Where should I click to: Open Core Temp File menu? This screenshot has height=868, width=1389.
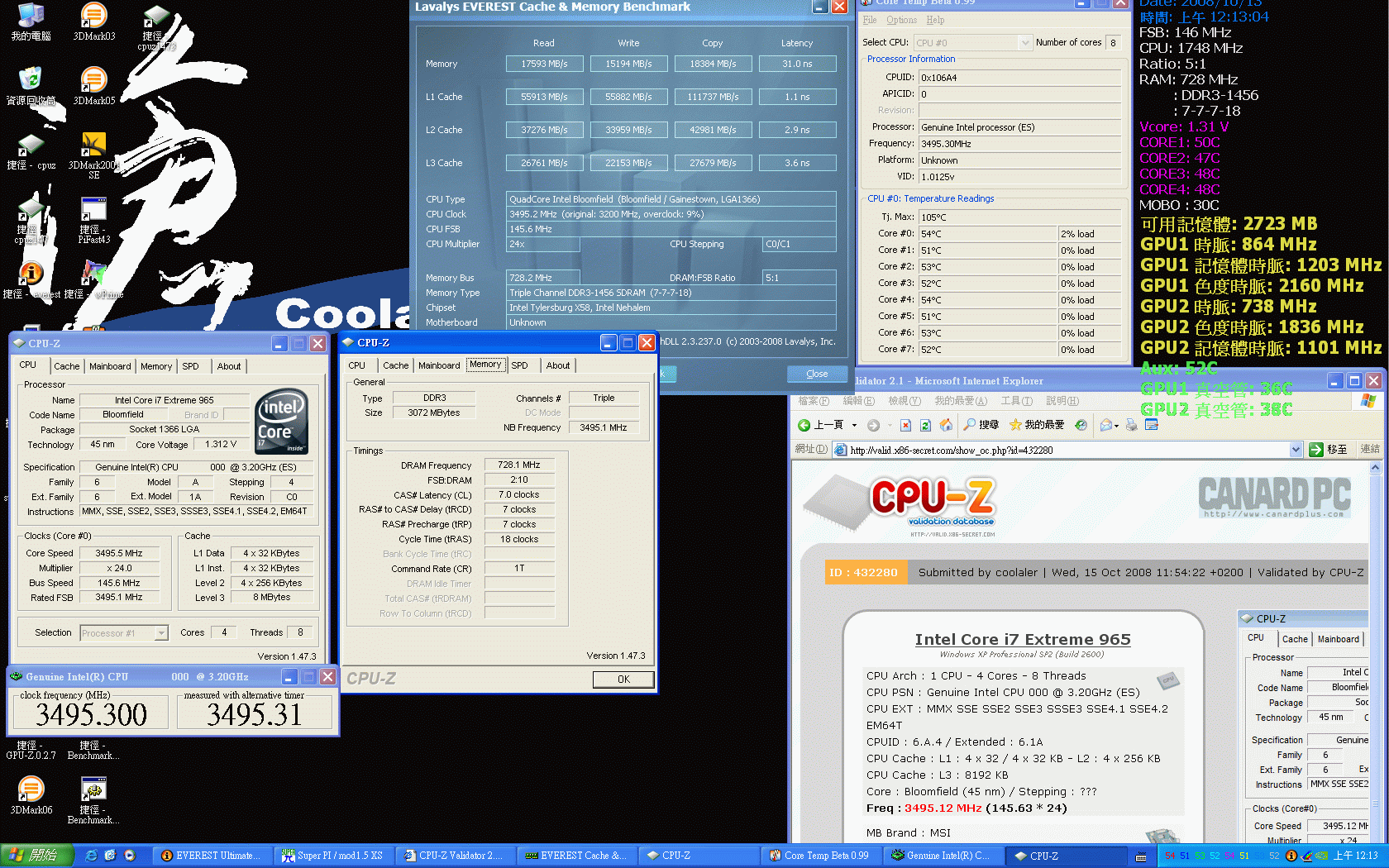[870, 20]
